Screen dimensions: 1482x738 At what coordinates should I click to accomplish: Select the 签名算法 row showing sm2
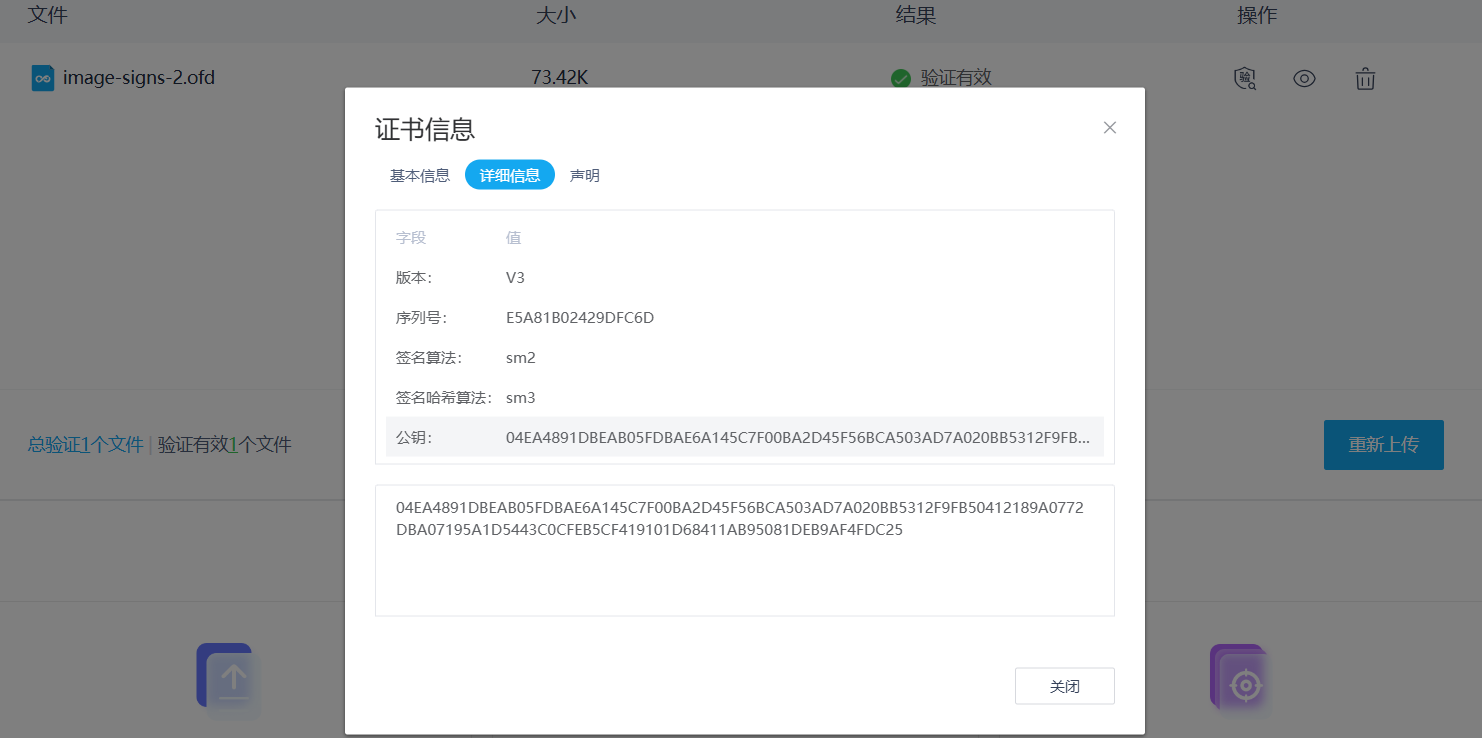click(744, 358)
